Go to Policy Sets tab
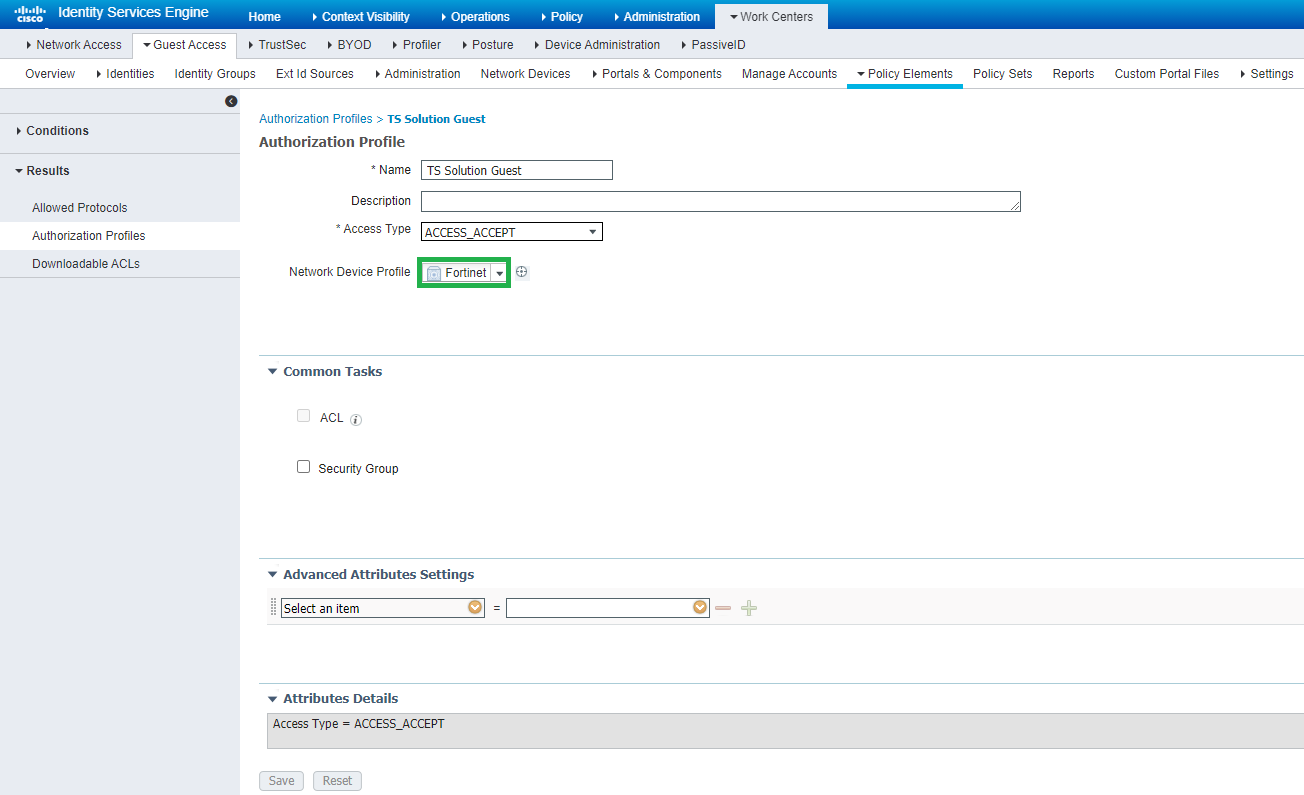 [x=1002, y=74]
